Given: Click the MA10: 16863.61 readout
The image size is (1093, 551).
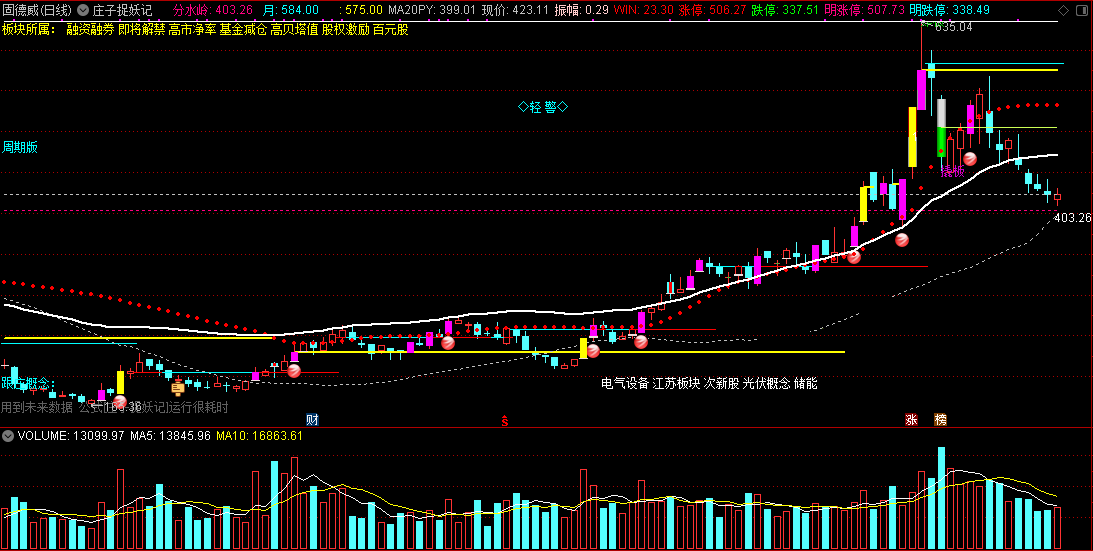Looking at the screenshot, I should pos(259,436).
